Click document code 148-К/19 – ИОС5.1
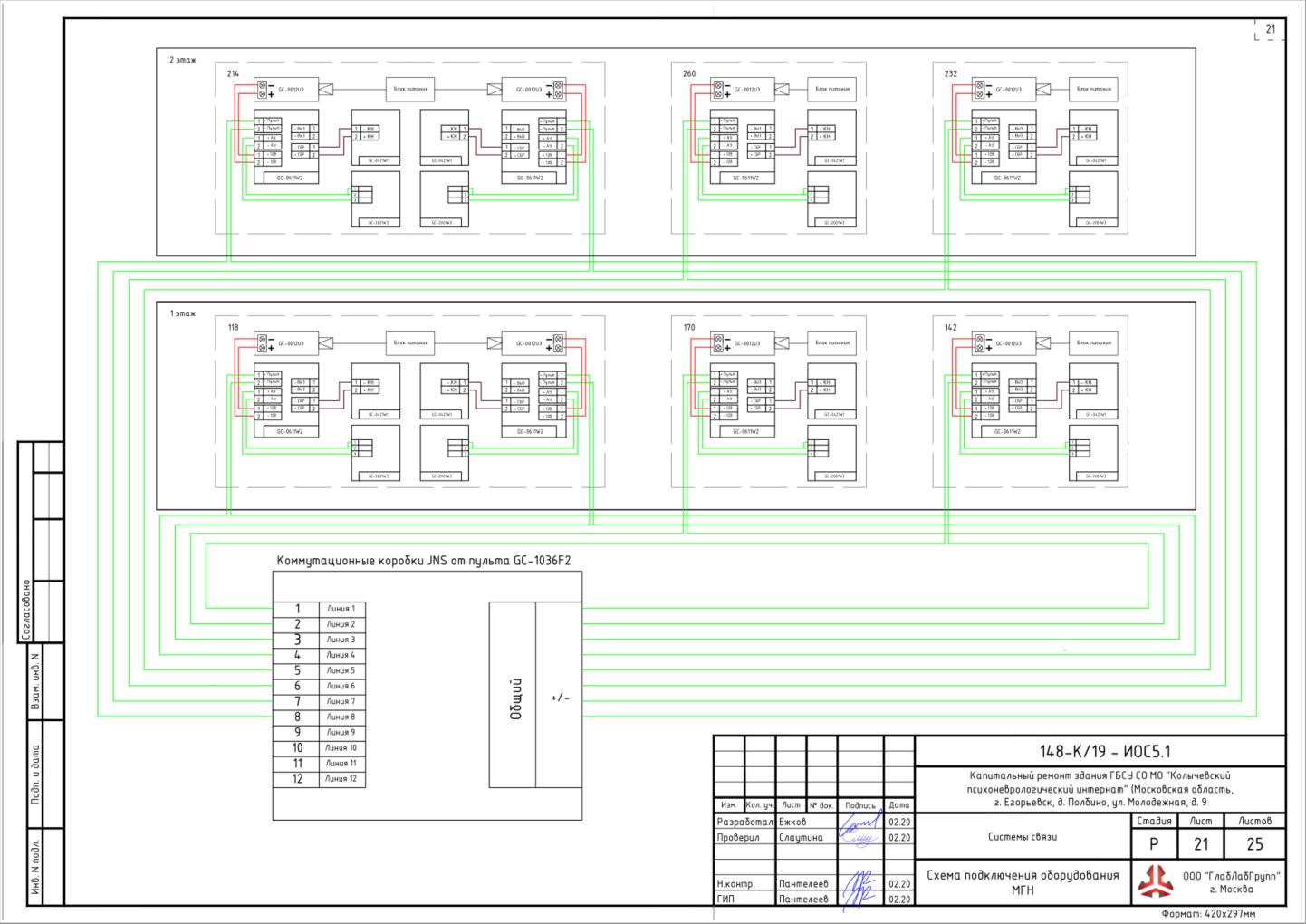 pyautogui.click(x=1105, y=751)
